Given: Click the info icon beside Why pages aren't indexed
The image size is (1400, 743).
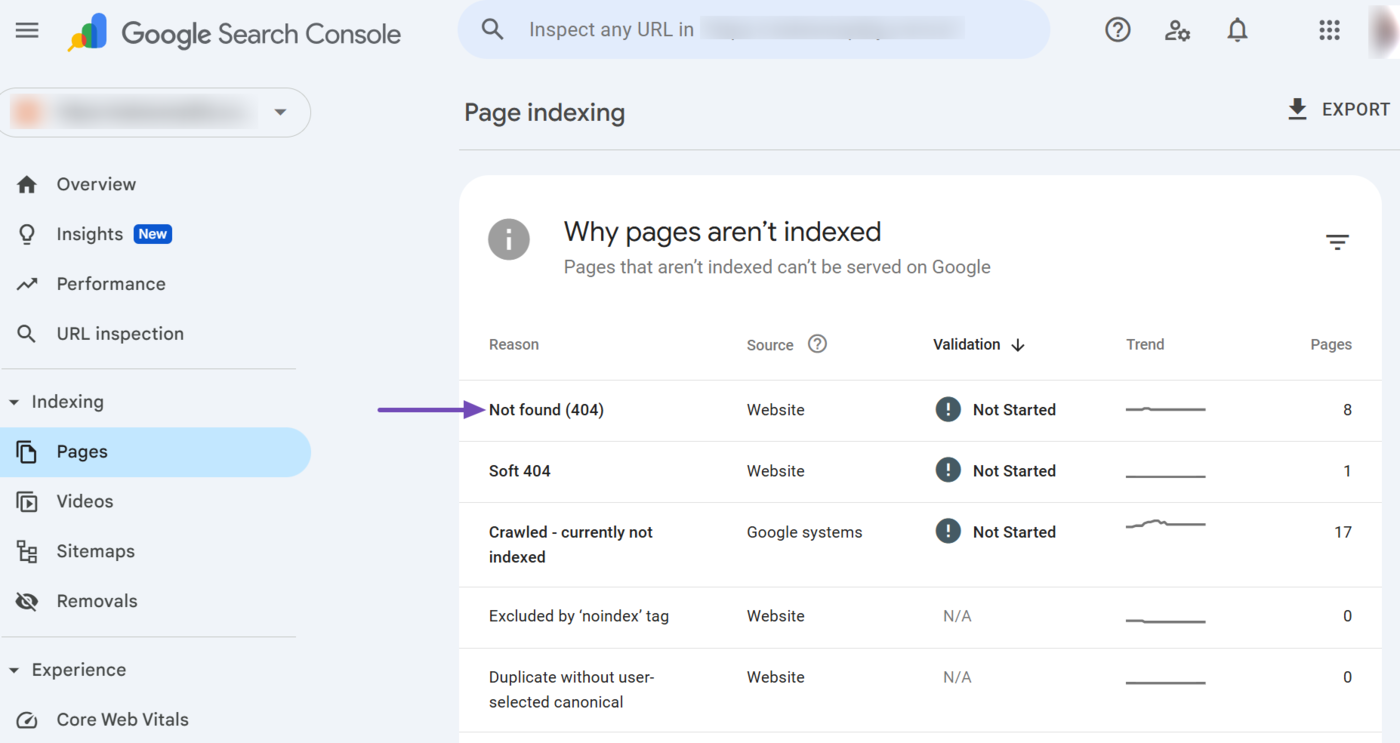Looking at the screenshot, I should click(509, 240).
